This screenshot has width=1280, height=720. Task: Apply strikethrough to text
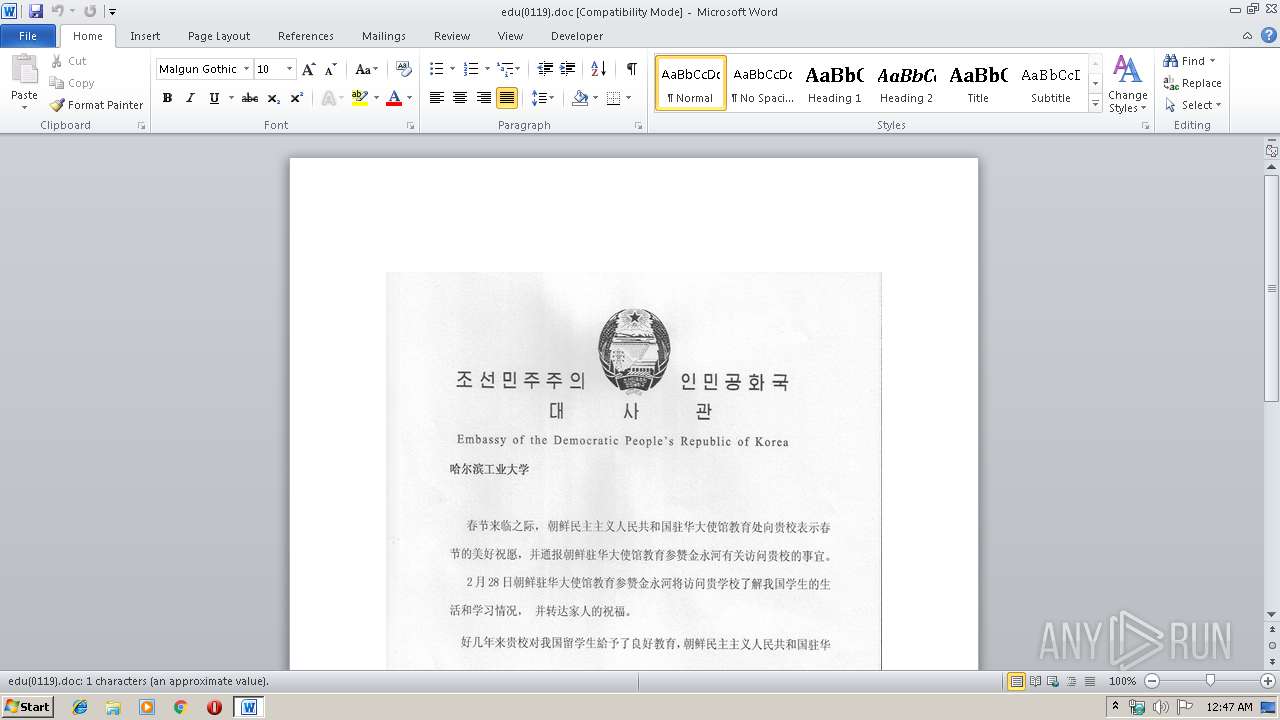coord(250,98)
